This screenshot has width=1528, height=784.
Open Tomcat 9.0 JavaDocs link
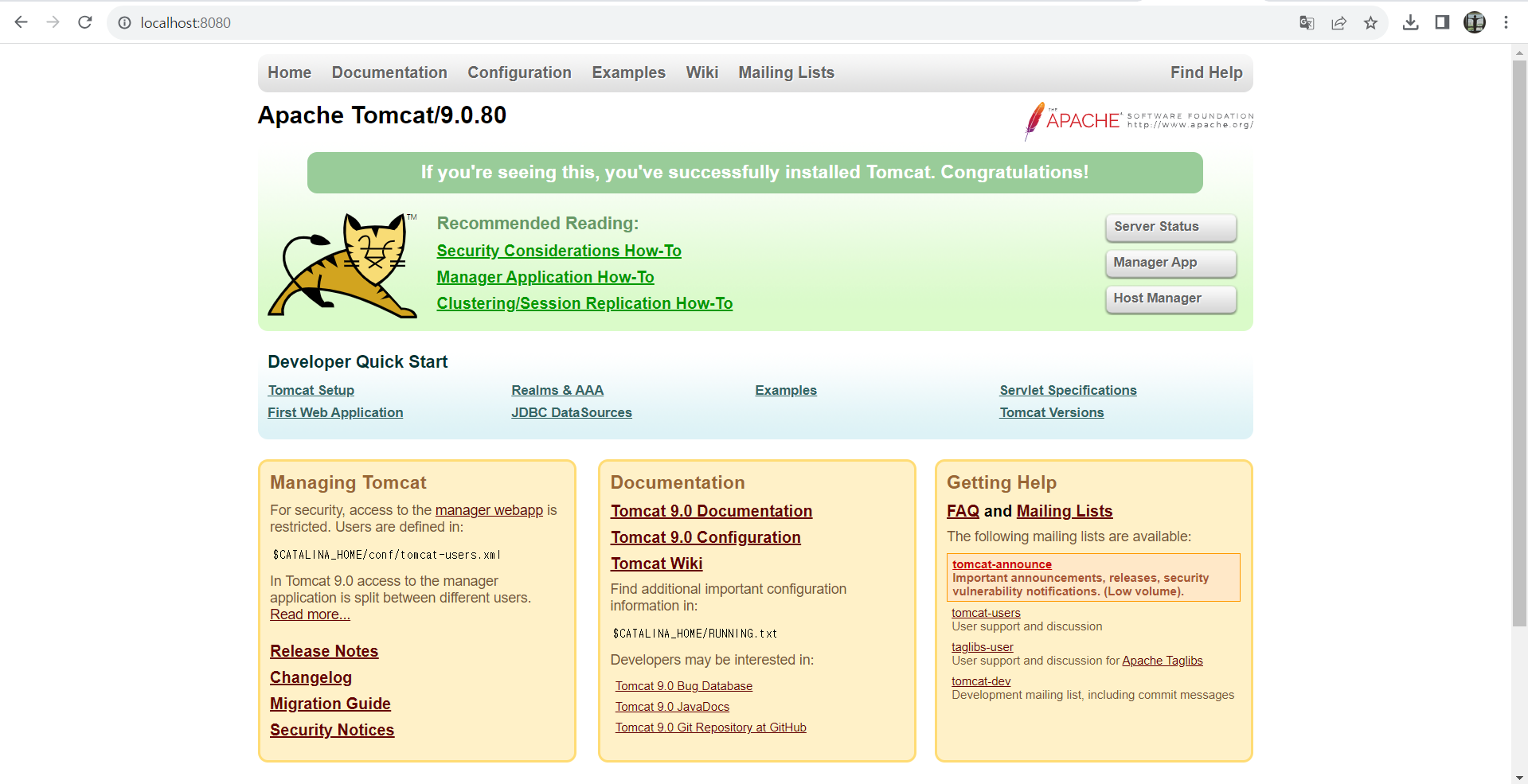point(672,707)
